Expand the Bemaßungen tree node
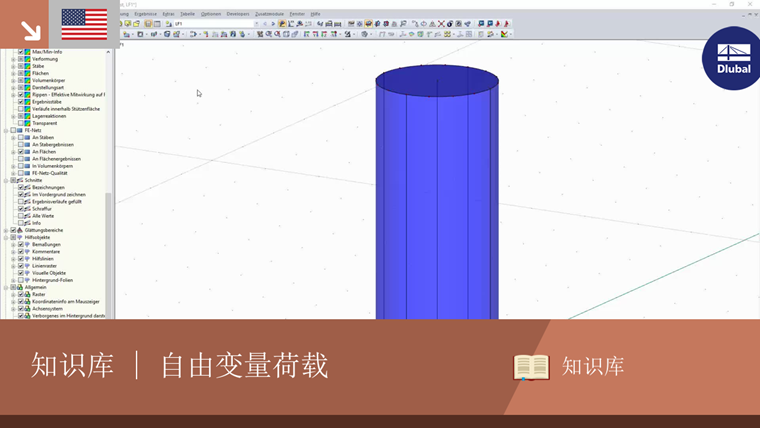This screenshot has width=760, height=428. pos(14,245)
